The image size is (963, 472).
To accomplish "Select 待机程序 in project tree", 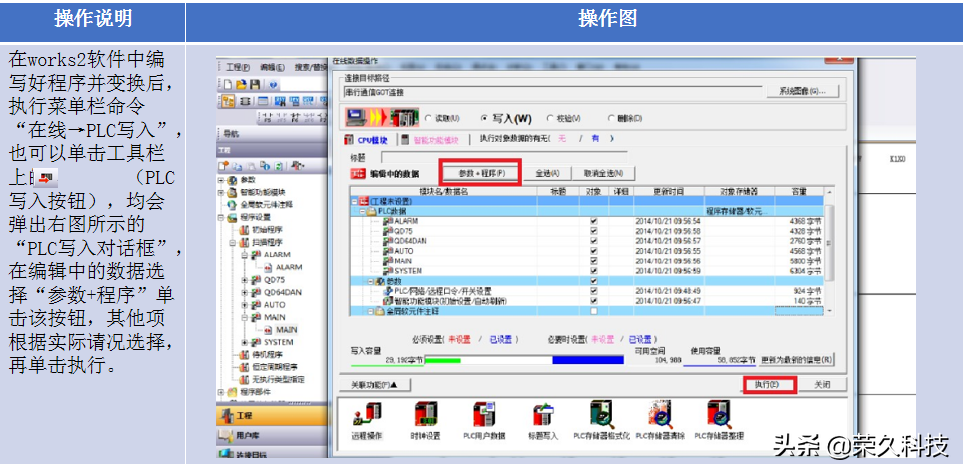I will click(x=260, y=354).
